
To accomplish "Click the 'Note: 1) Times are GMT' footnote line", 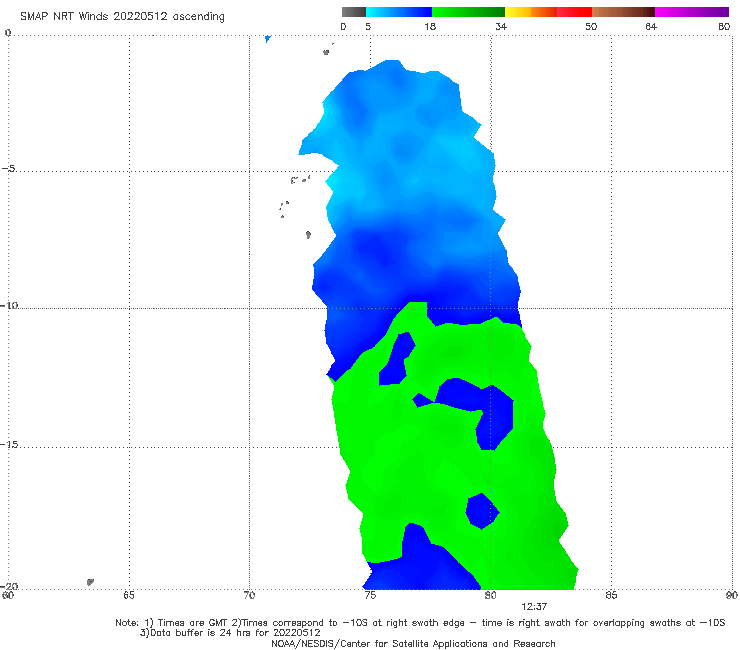I will (x=420, y=623).
